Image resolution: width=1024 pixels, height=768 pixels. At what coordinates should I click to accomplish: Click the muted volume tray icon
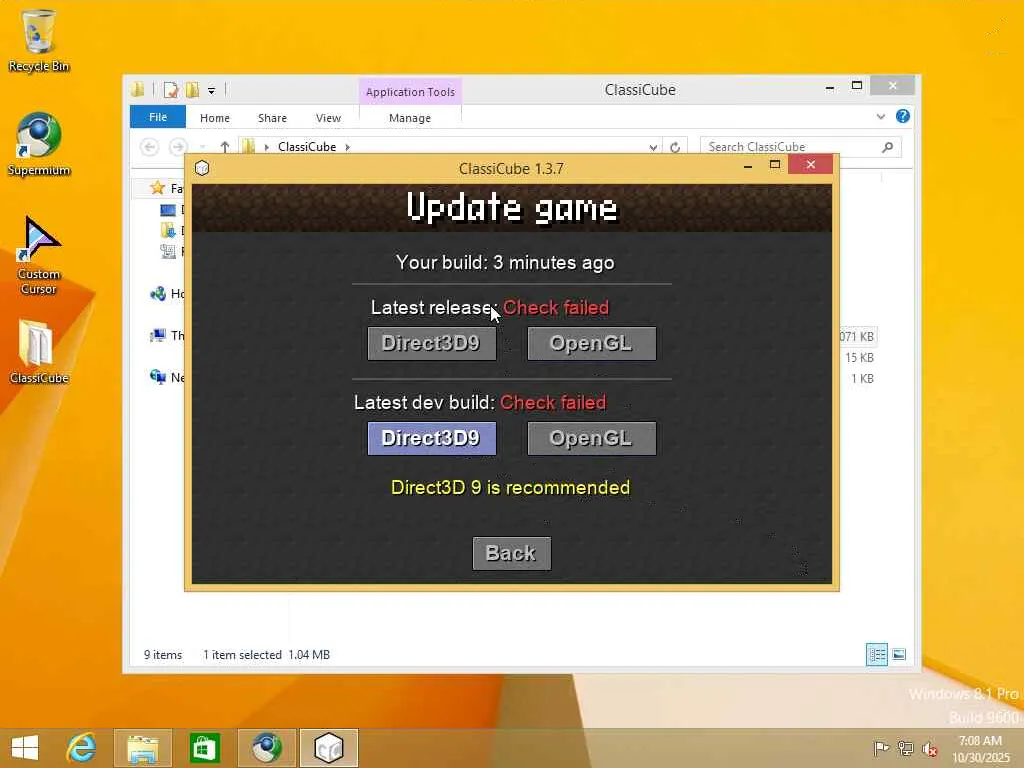(x=930, y=749)
